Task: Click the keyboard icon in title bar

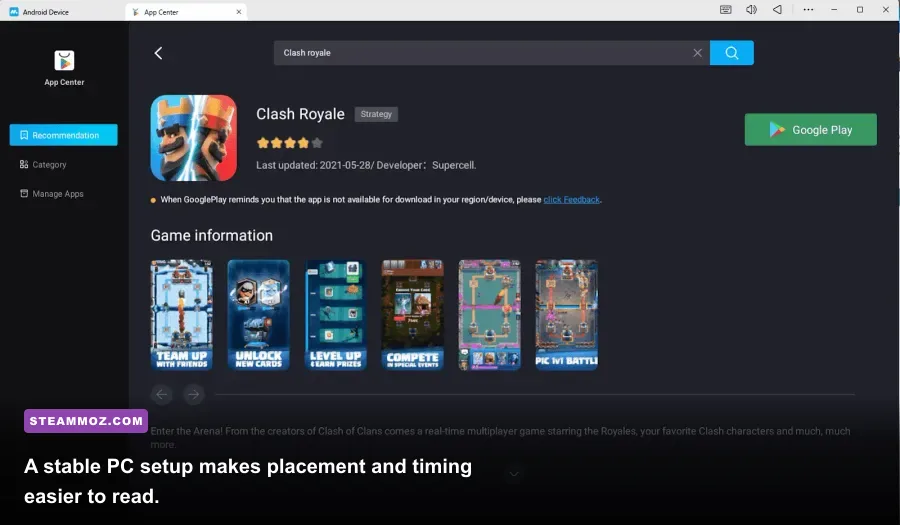Action: tap(726, 10)
